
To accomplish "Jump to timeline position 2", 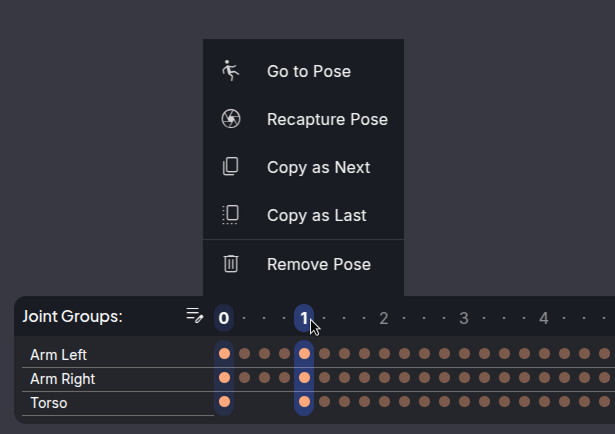I will pyautogui.click(x=384, y=318).
